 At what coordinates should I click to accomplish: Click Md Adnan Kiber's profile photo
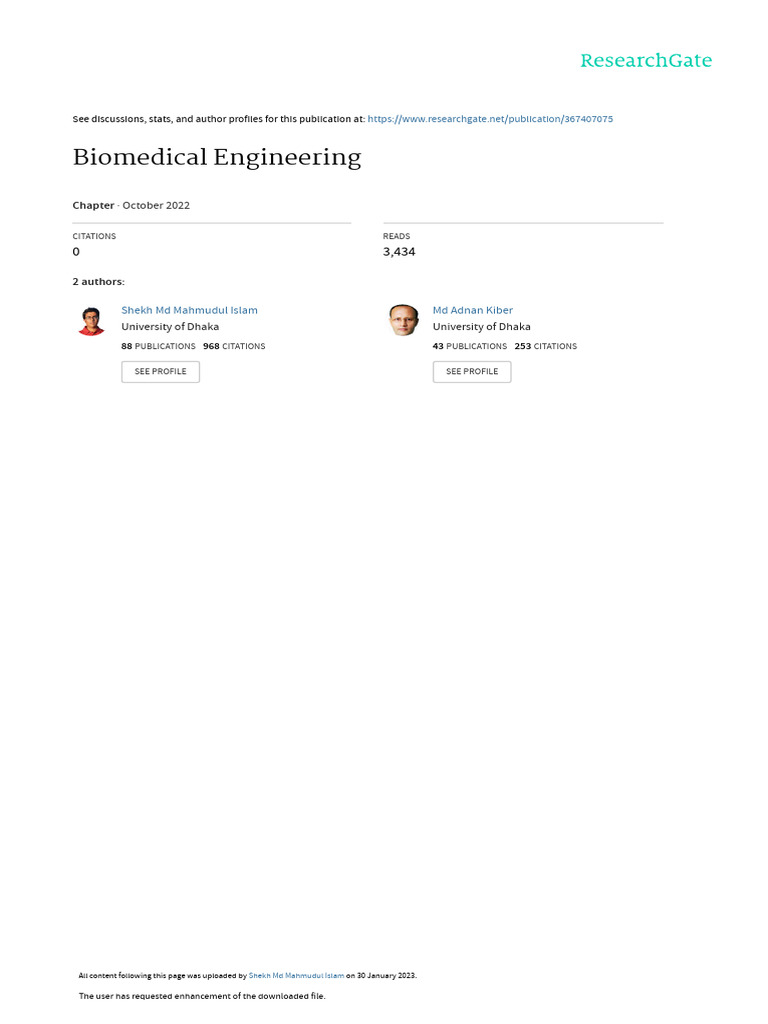point(403,320)
